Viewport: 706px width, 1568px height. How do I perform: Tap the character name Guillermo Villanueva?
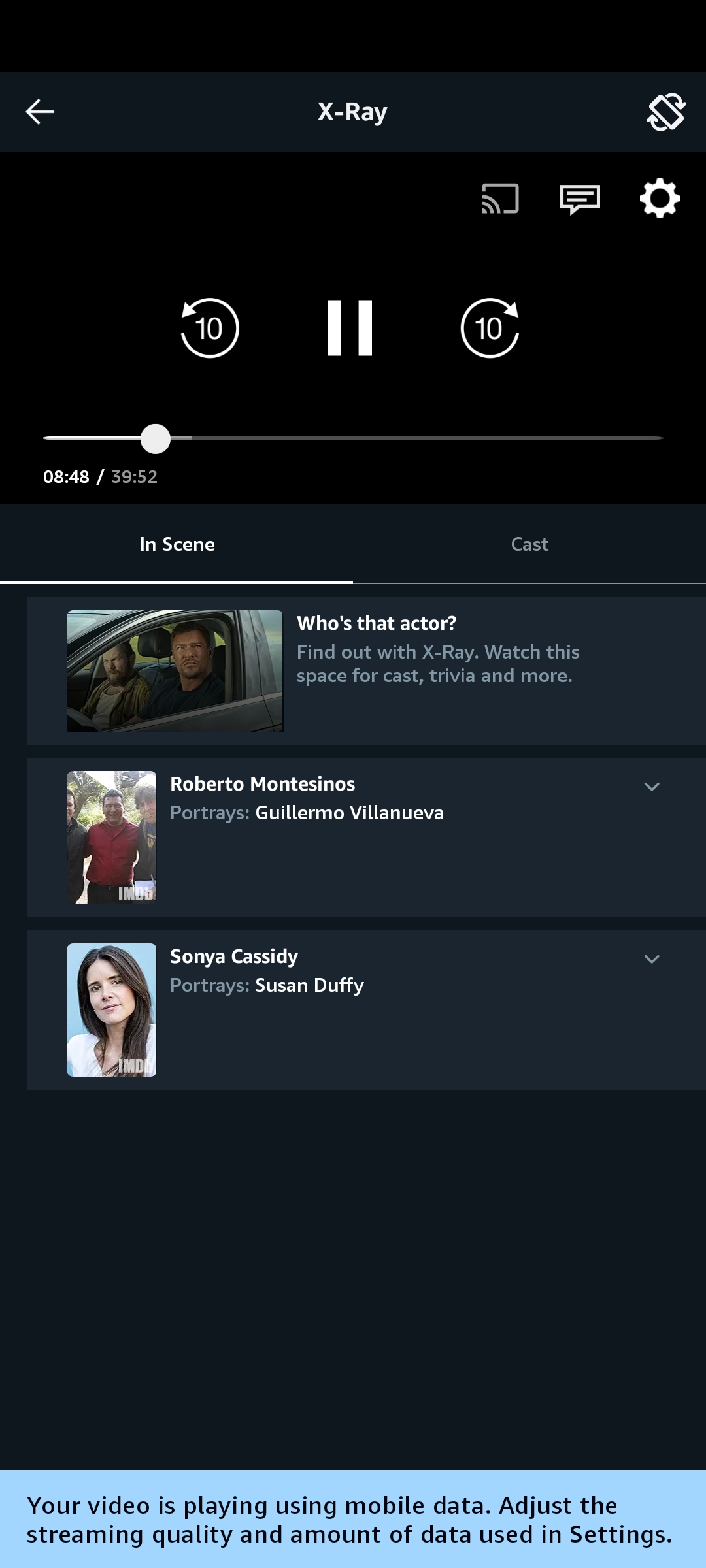(x=350, y=813)
